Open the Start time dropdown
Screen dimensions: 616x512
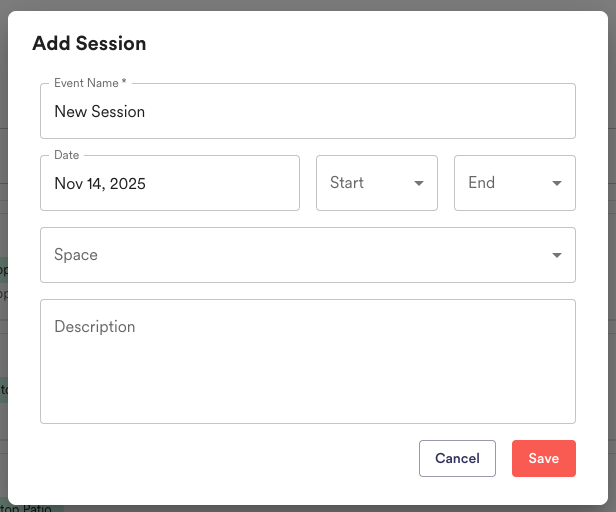377,183
